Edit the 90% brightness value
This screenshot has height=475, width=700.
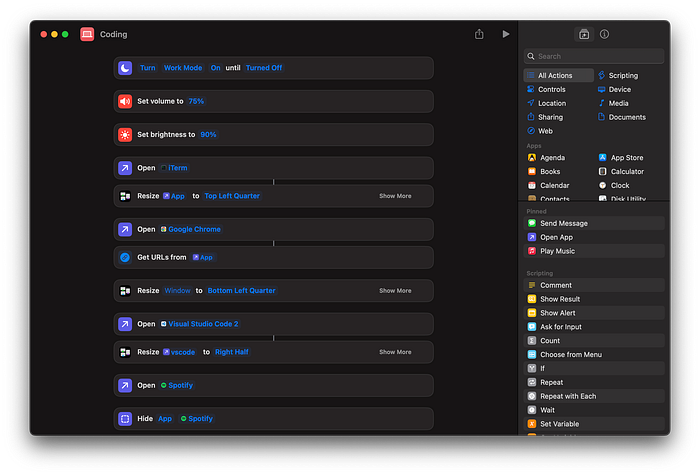click(x=208, y=134)
